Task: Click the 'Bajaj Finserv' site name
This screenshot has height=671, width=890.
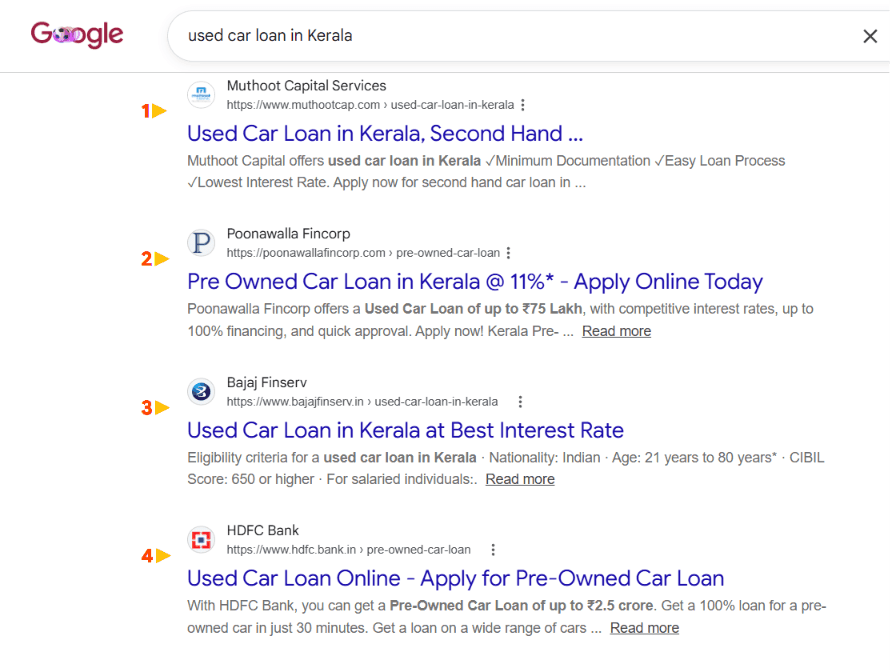Action: coord(267,383)
